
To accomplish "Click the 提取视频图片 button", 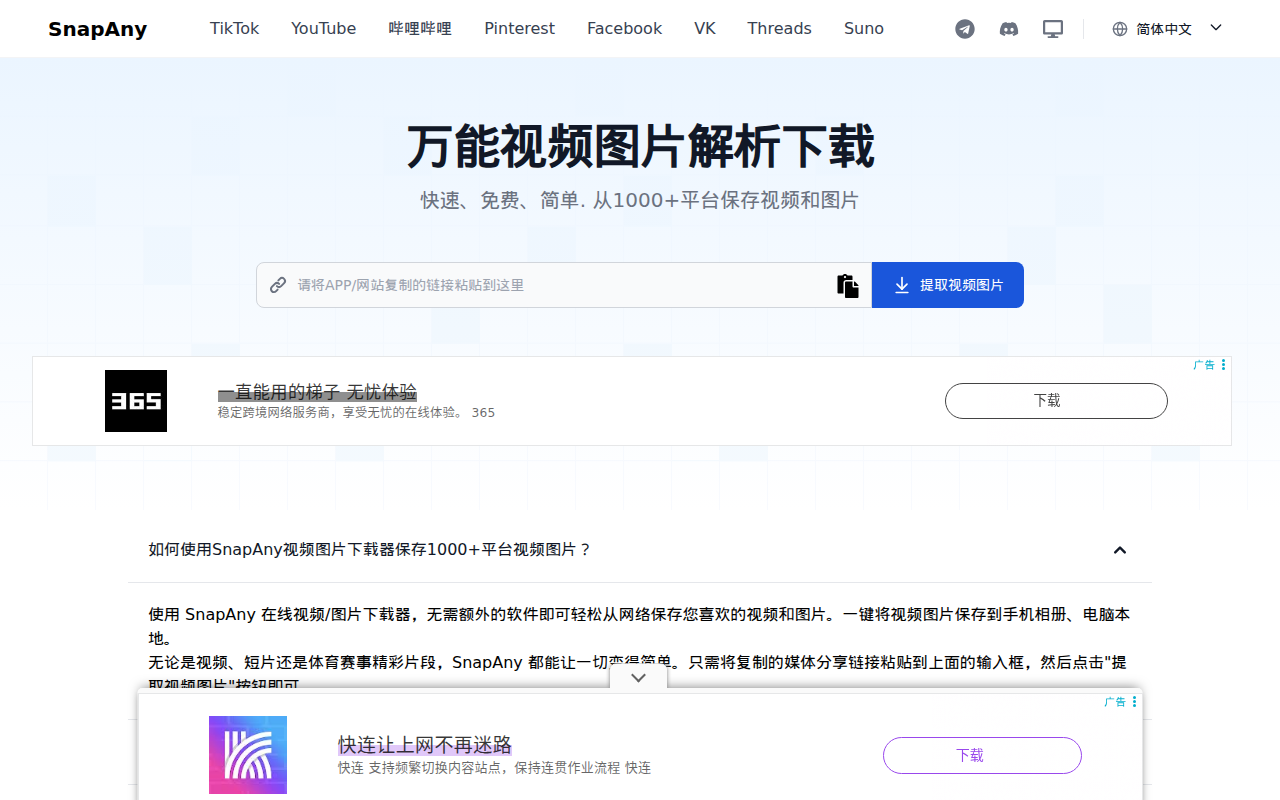I will 948,285.
